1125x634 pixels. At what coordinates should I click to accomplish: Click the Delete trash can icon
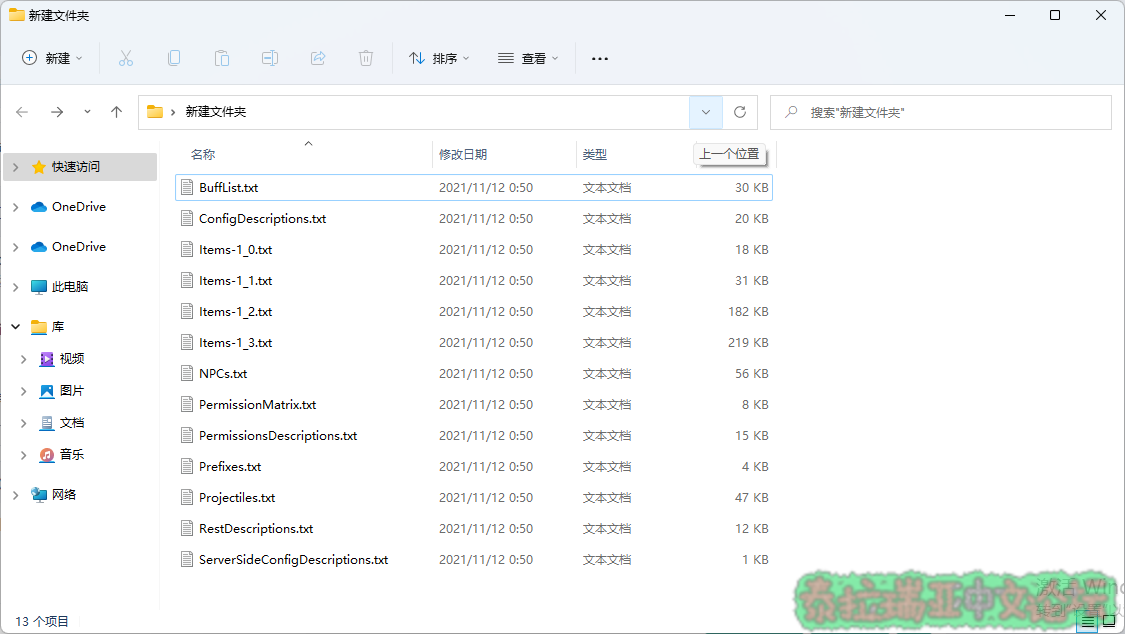coord(366,58)
